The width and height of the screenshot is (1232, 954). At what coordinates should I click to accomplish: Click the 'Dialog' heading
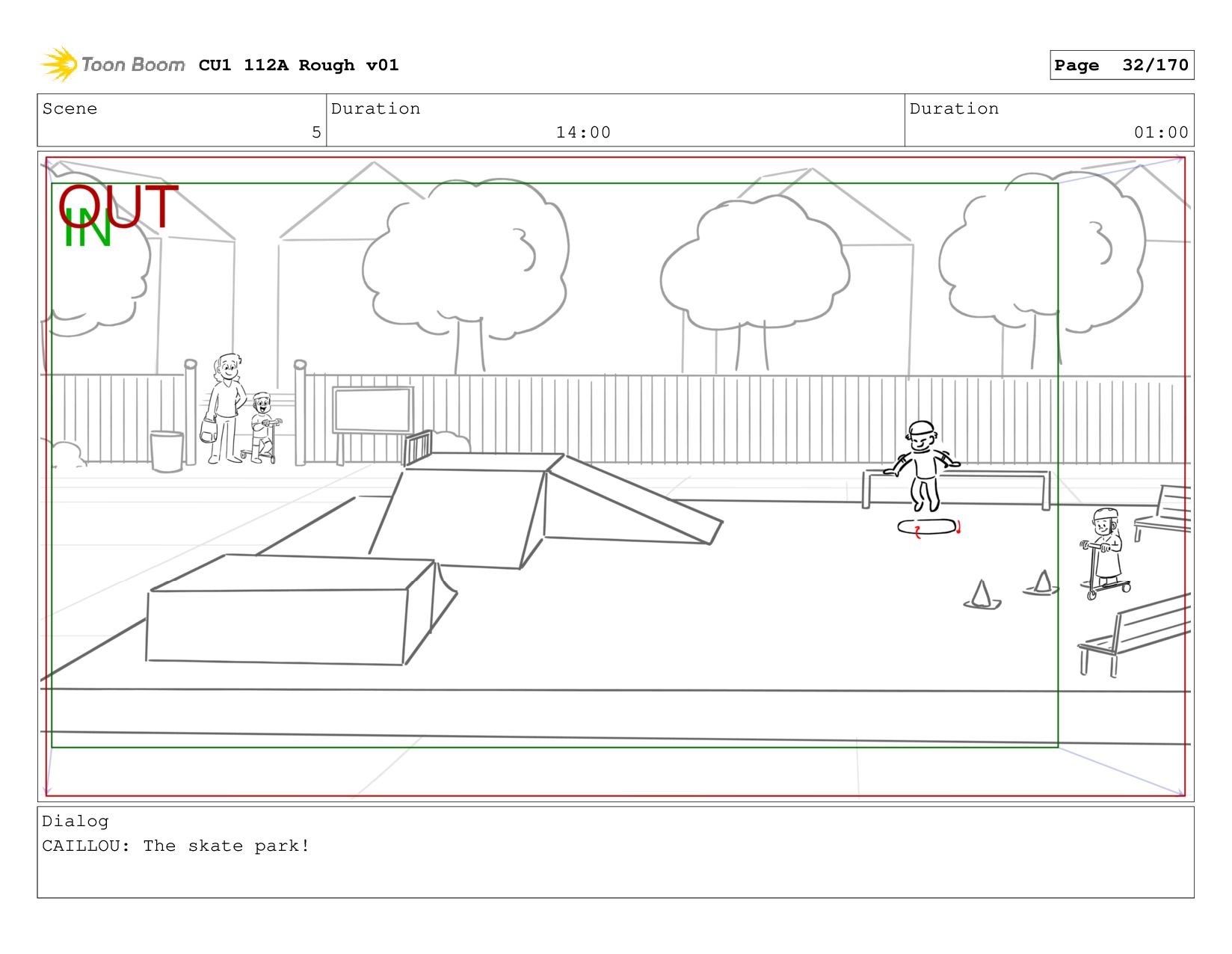pos(76,821)
